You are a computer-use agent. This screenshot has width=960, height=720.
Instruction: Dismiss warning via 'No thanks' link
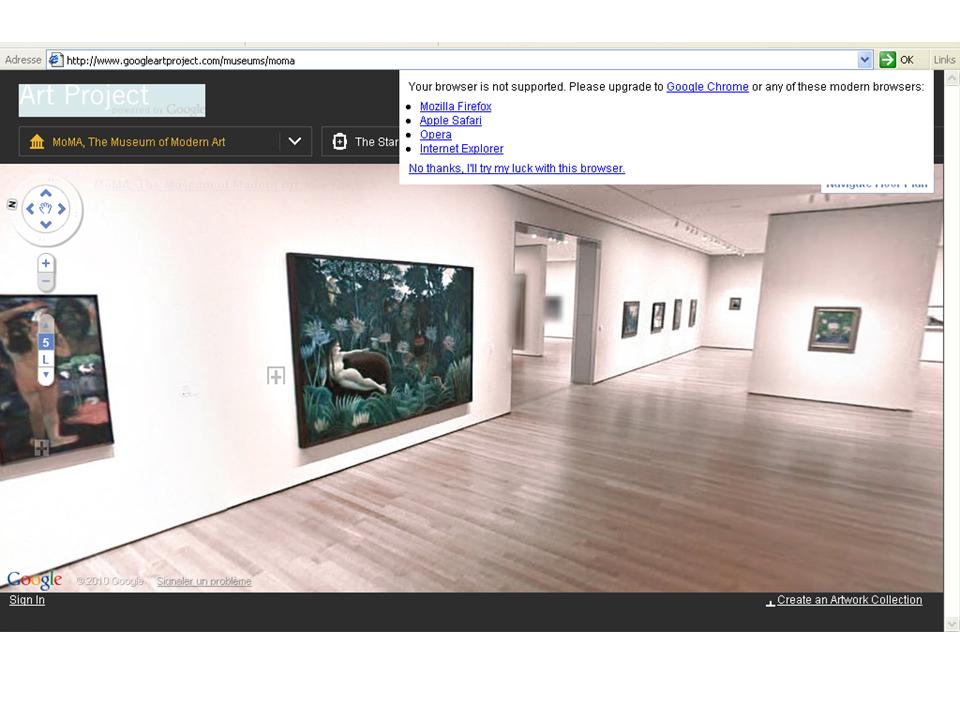(x=516, y=169)
